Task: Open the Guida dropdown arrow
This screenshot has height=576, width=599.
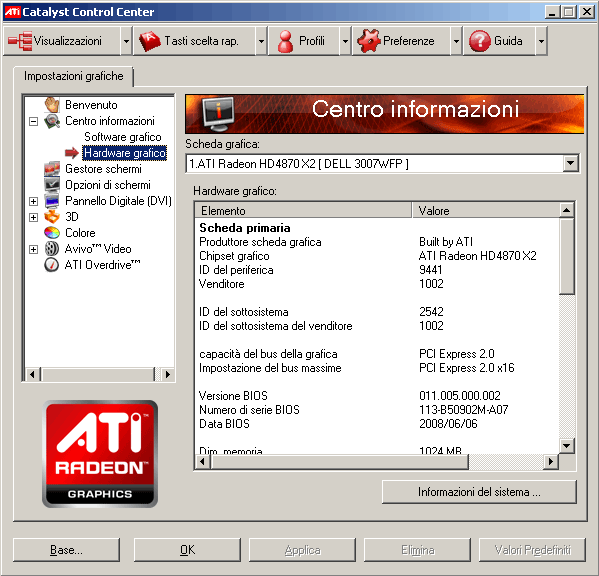Action: (541, 41)
